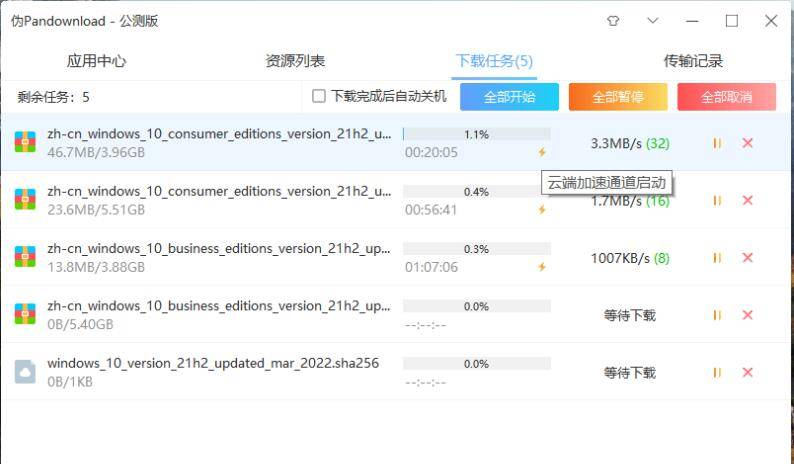Open the title bar dropdown menu chevron
Screen dimensions: 794x464
(653, 21)
